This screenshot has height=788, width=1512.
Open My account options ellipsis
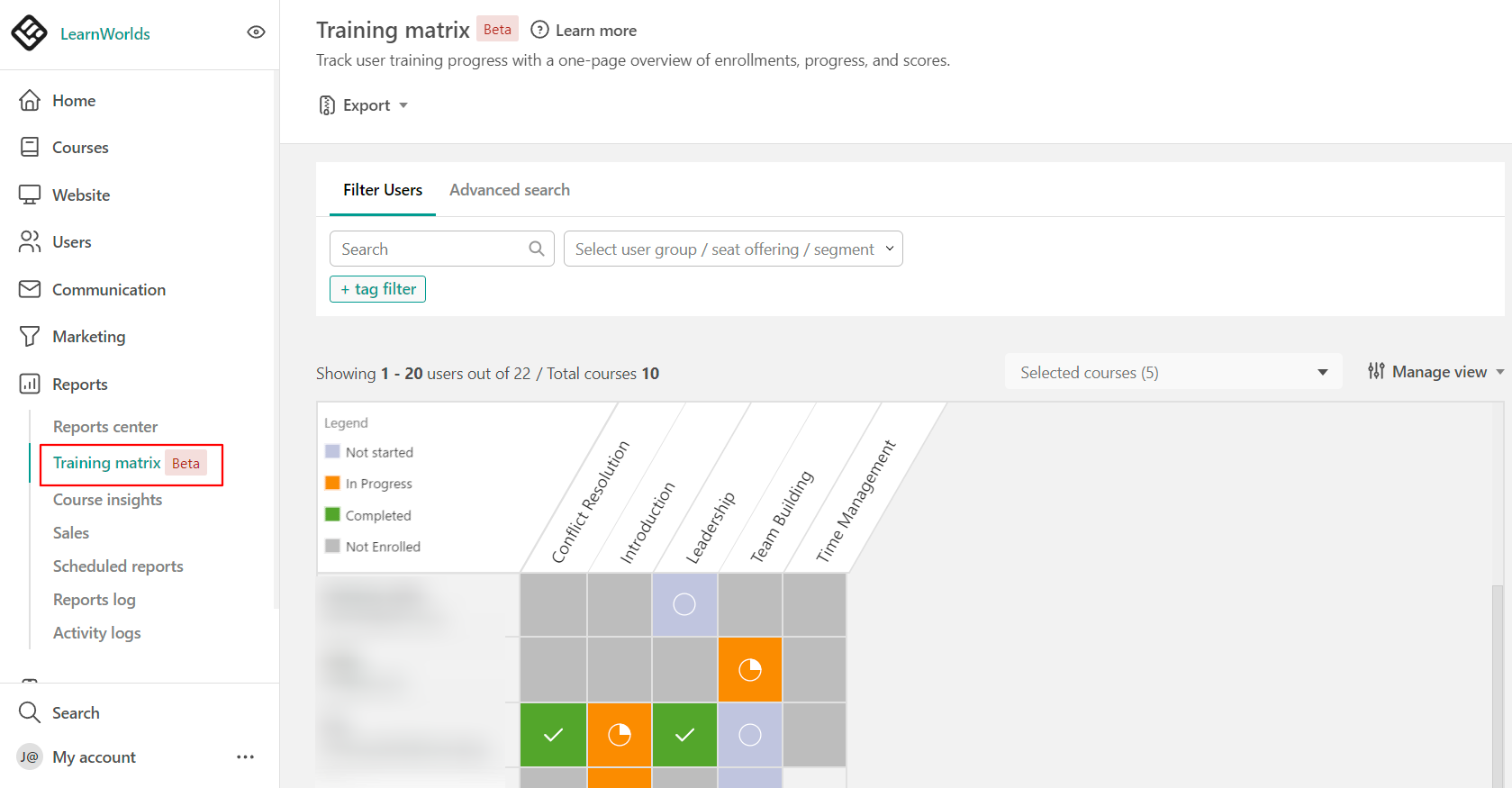click(245, 757)
